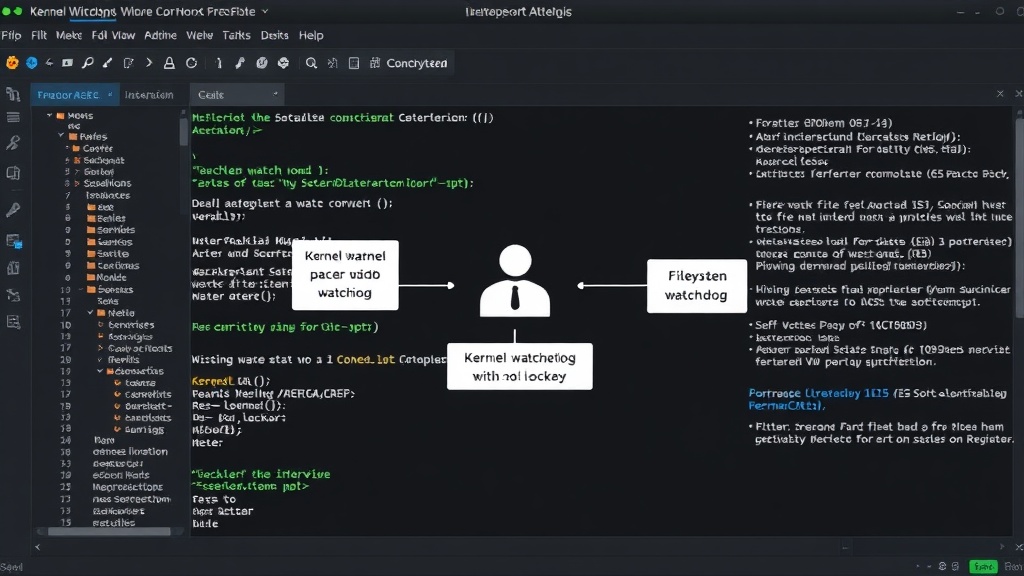The image size is (1024, 576).
Task: Click the left sidebar icon with the blue badge
Action: click(14, 241)
